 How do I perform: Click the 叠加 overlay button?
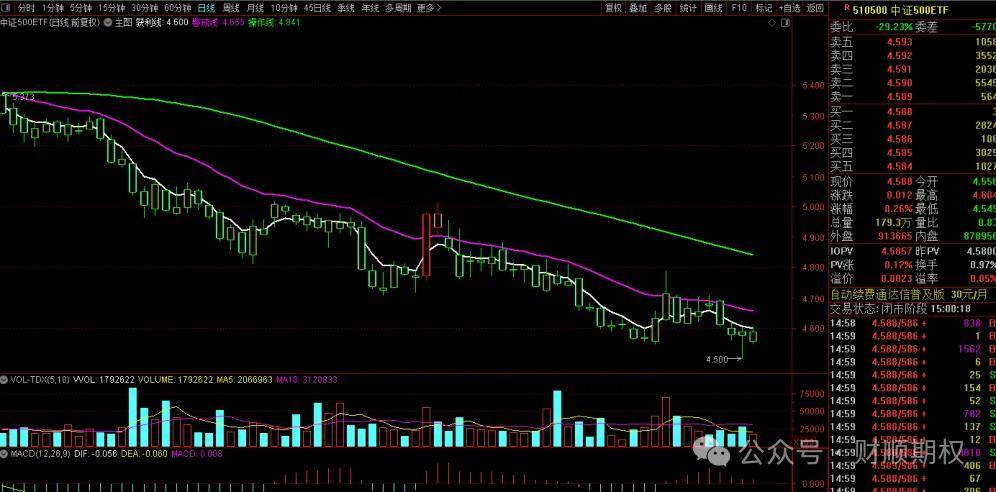coord(638,8)
